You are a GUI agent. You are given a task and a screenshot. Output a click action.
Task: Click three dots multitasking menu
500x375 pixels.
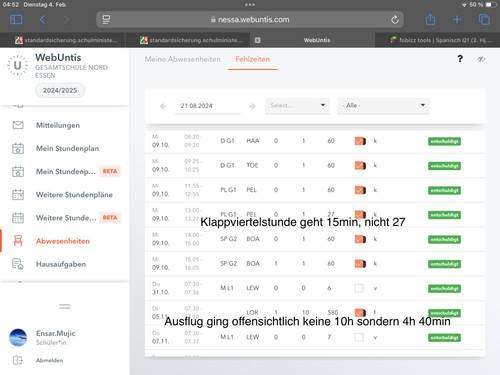click(x=250, y=5)
